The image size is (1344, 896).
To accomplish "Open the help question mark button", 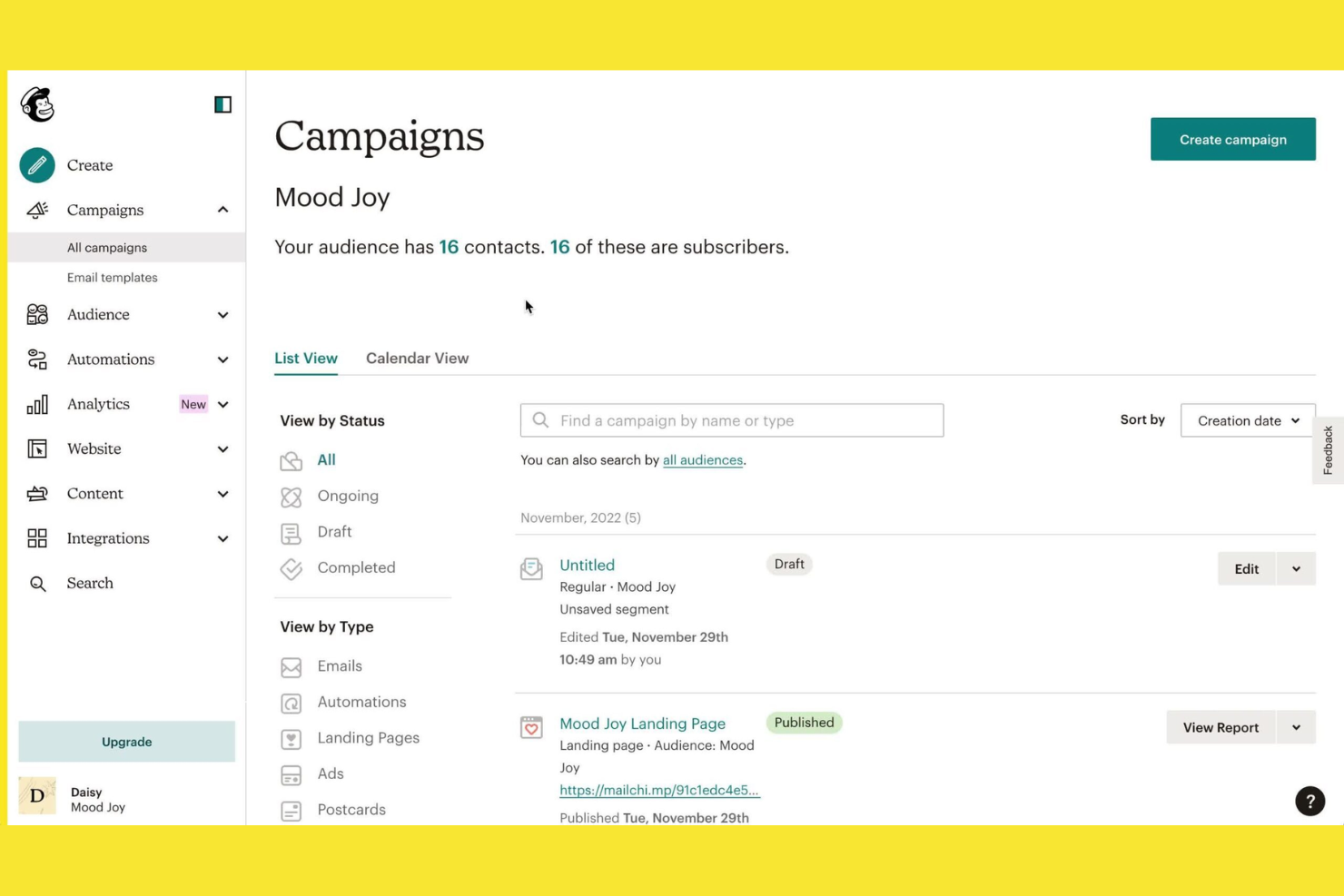I will coord(1309,801).
